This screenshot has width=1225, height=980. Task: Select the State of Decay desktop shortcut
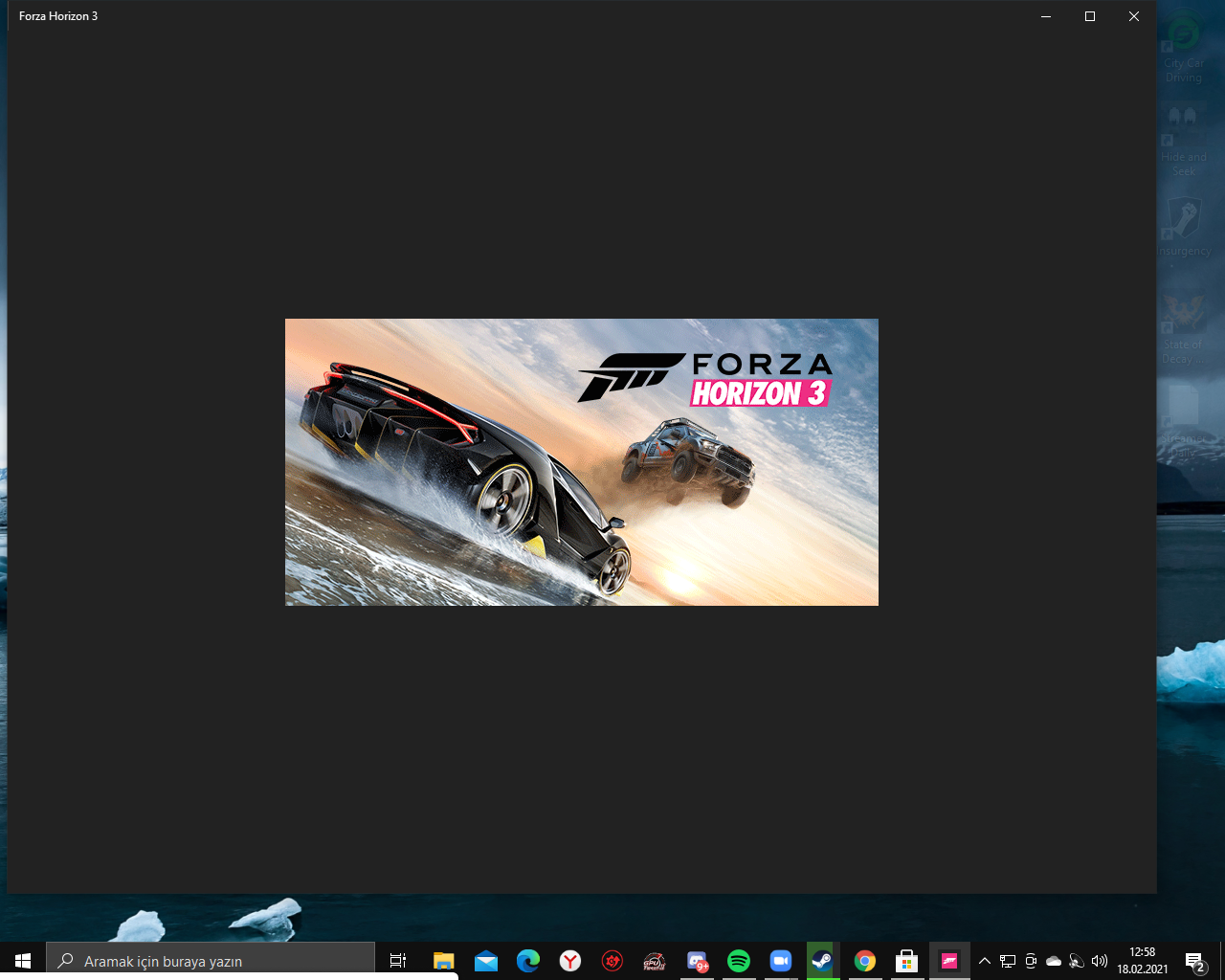[1184, 328]
